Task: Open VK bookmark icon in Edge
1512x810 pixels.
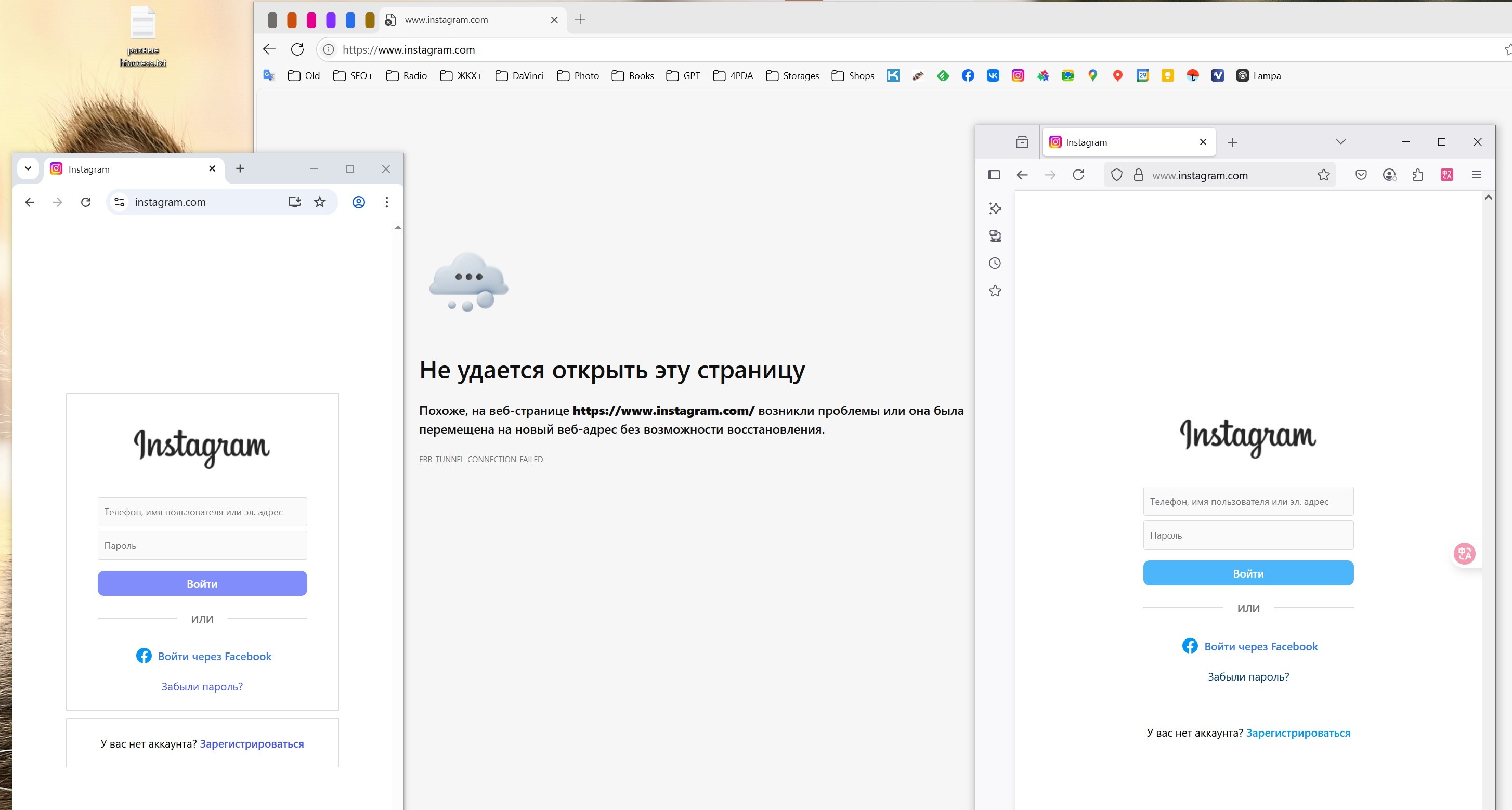Action: (x=993, y=75)
